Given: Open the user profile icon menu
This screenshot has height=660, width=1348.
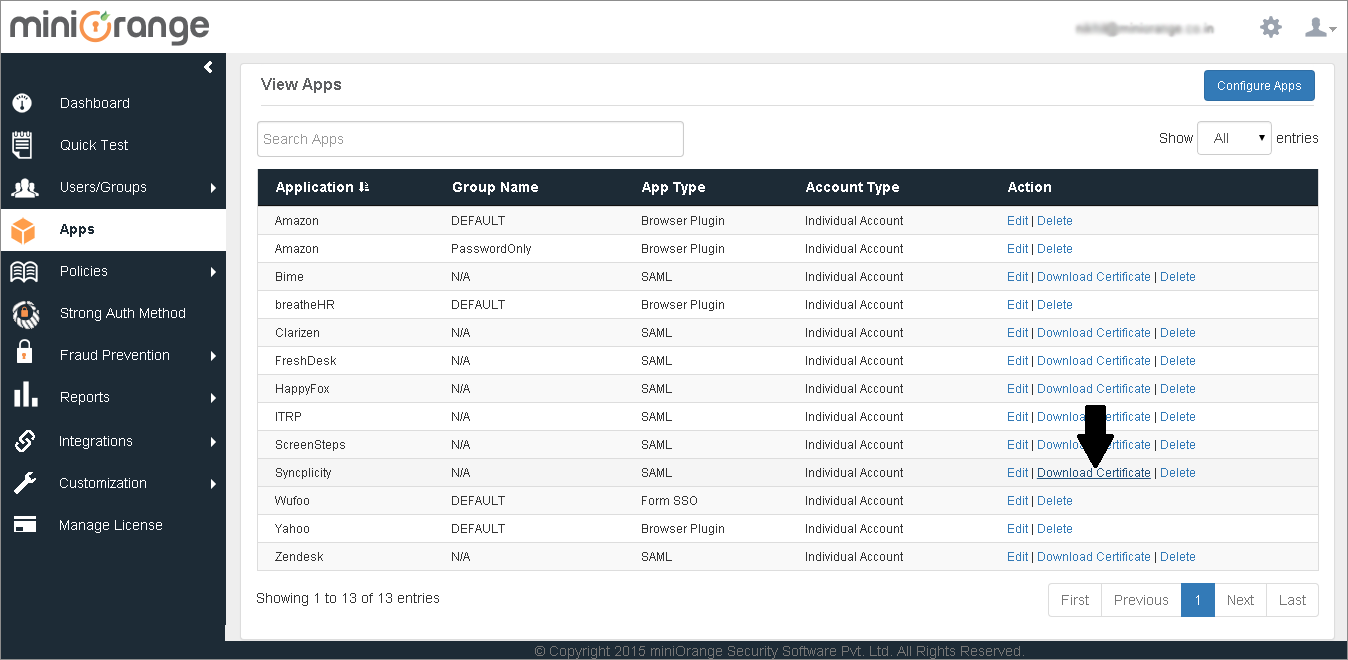Looking at the screenshot, I should (1320, 28).
